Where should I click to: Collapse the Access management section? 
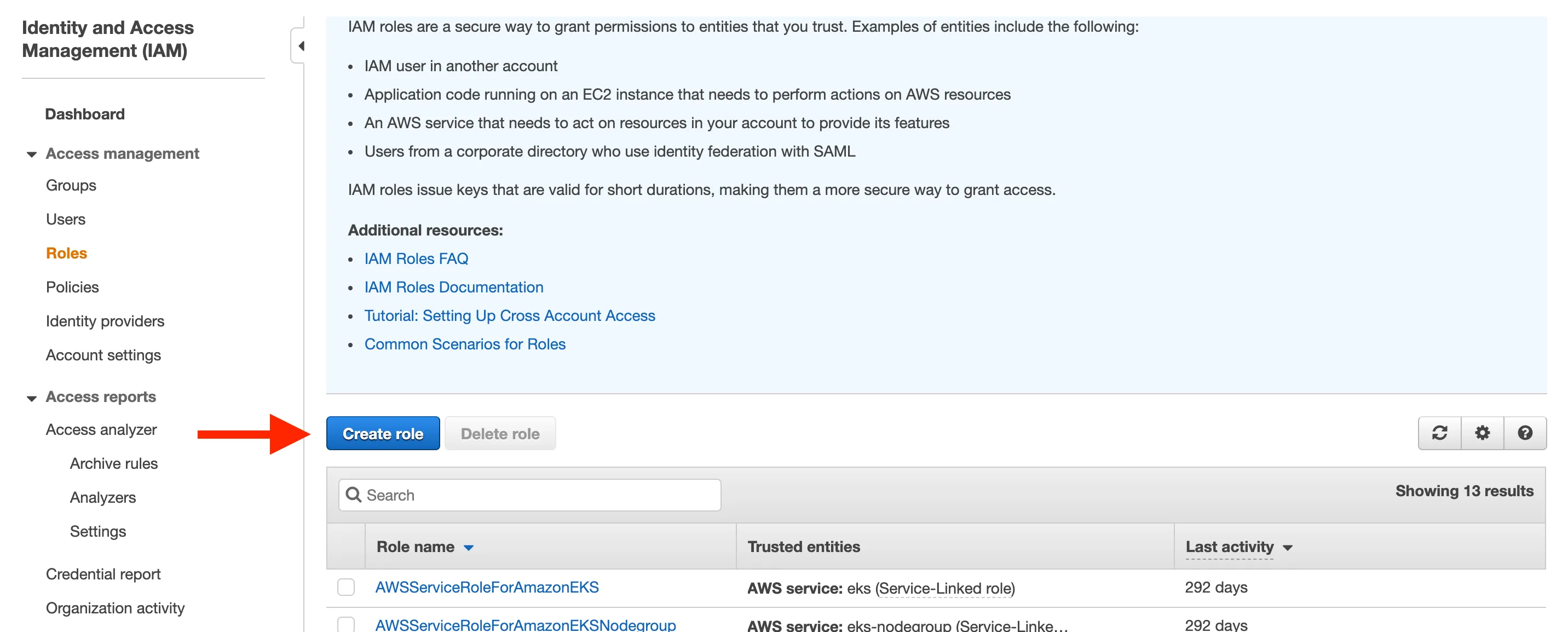click(x=32, y=154)
